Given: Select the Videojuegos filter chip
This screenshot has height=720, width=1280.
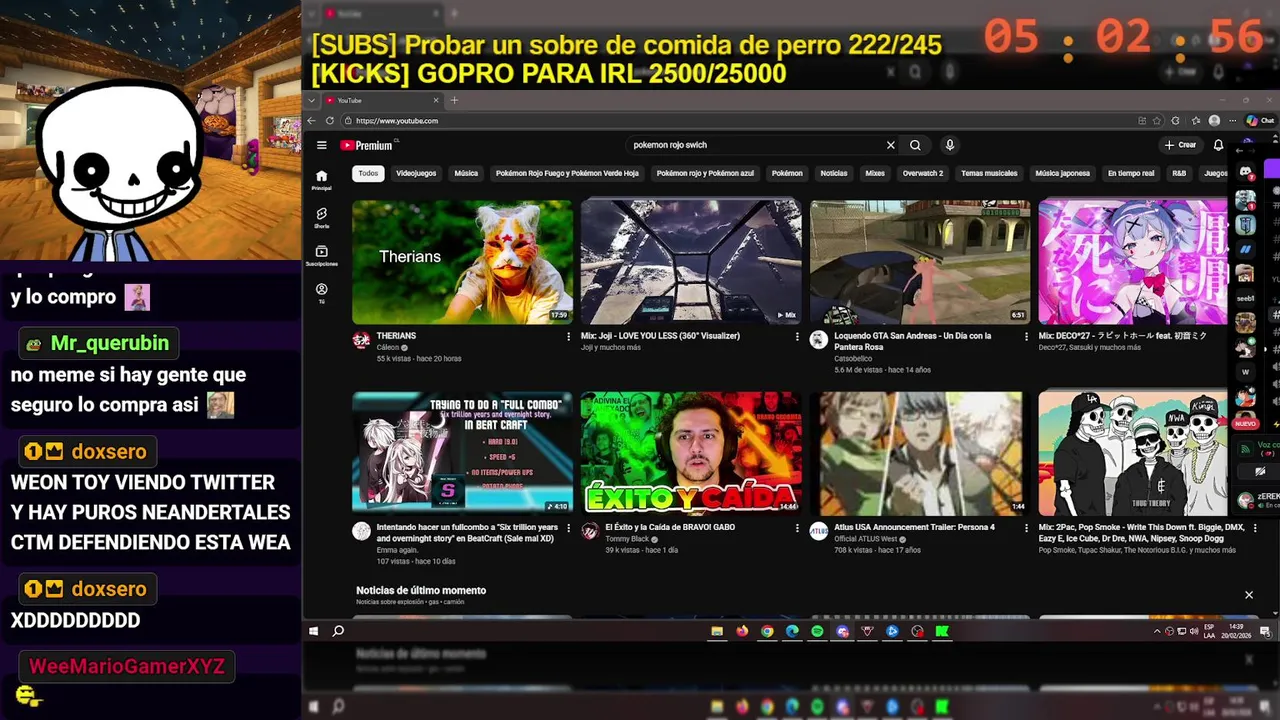Looking at the screenshot, I should click(x=416, y=173).
